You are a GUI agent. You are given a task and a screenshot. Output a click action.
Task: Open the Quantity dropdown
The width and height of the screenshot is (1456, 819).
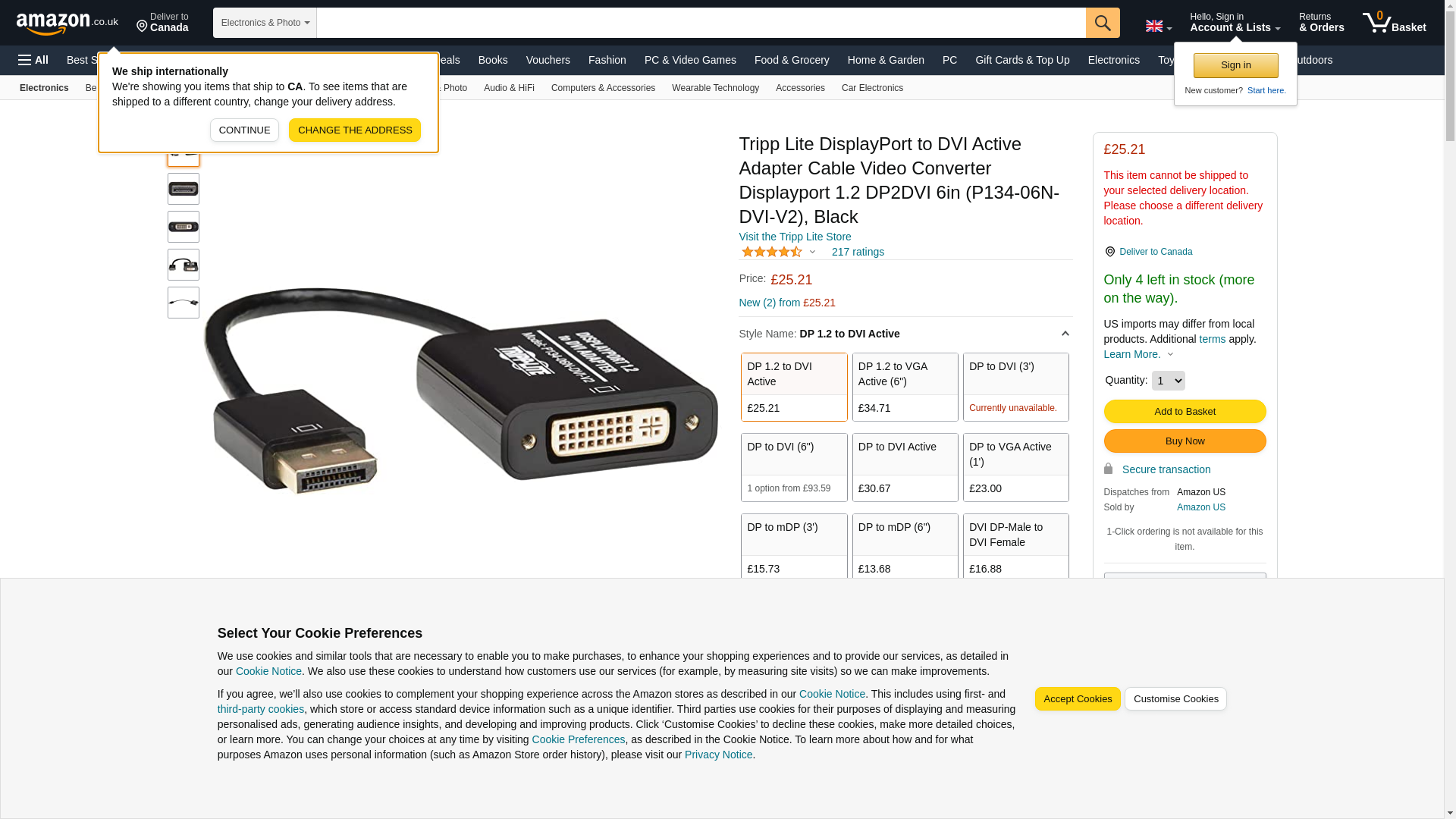1168,381
